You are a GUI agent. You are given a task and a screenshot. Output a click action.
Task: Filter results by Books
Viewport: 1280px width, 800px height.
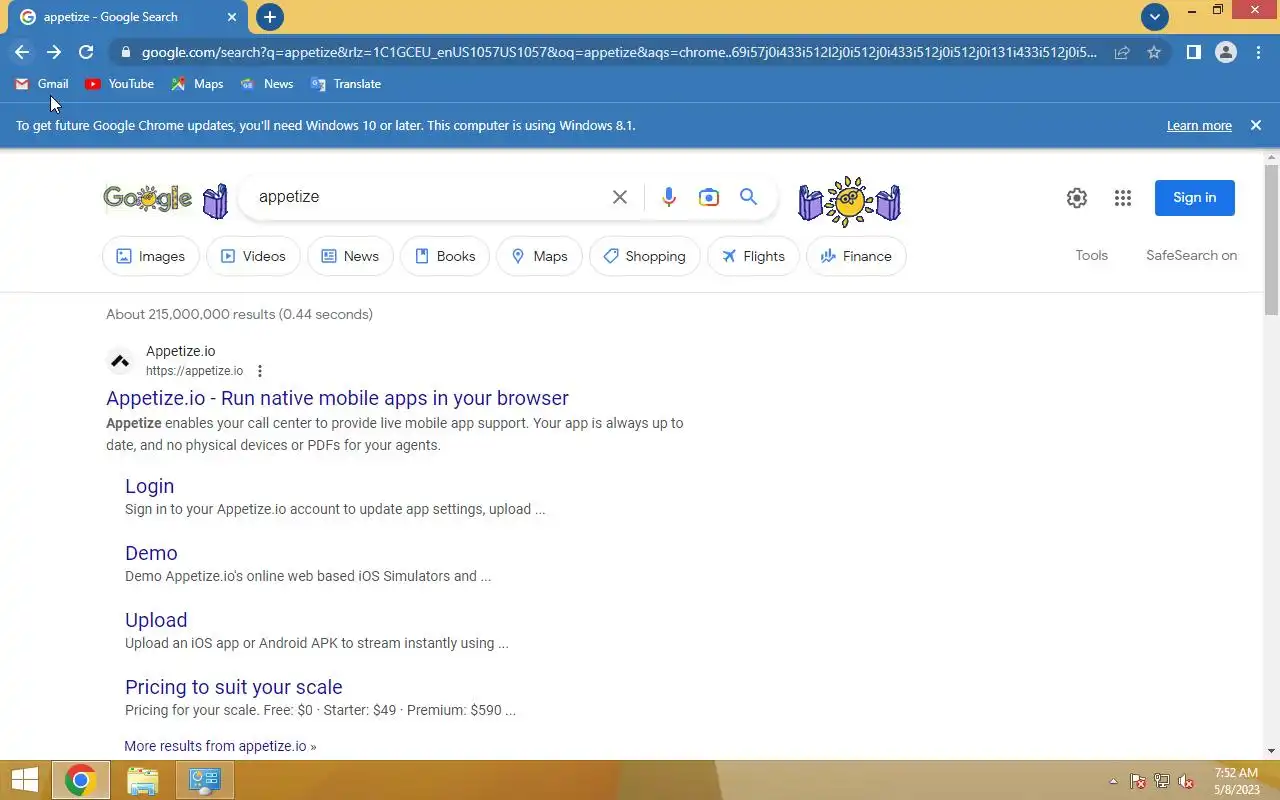point(445,256)
